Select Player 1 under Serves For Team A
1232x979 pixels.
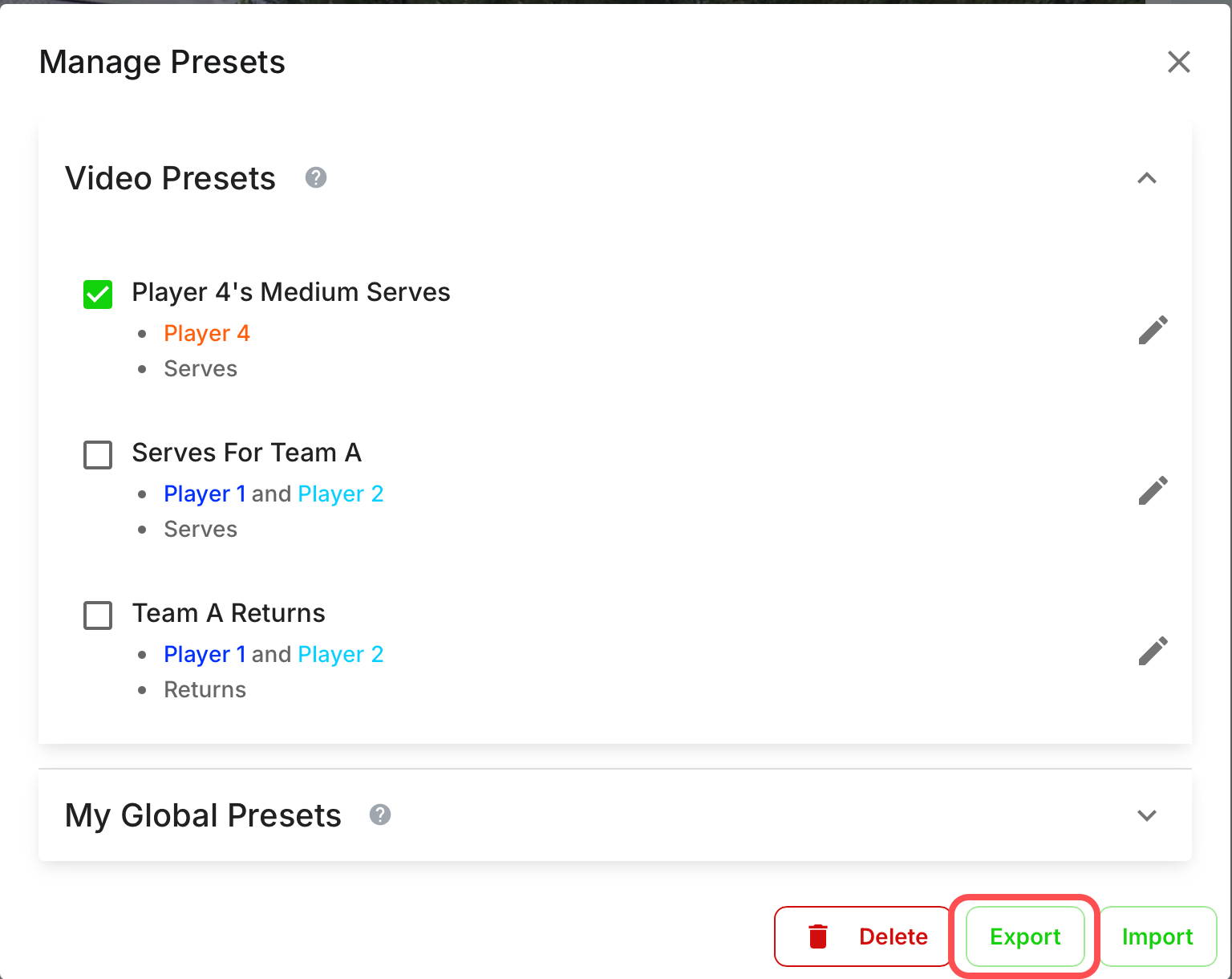205,494
